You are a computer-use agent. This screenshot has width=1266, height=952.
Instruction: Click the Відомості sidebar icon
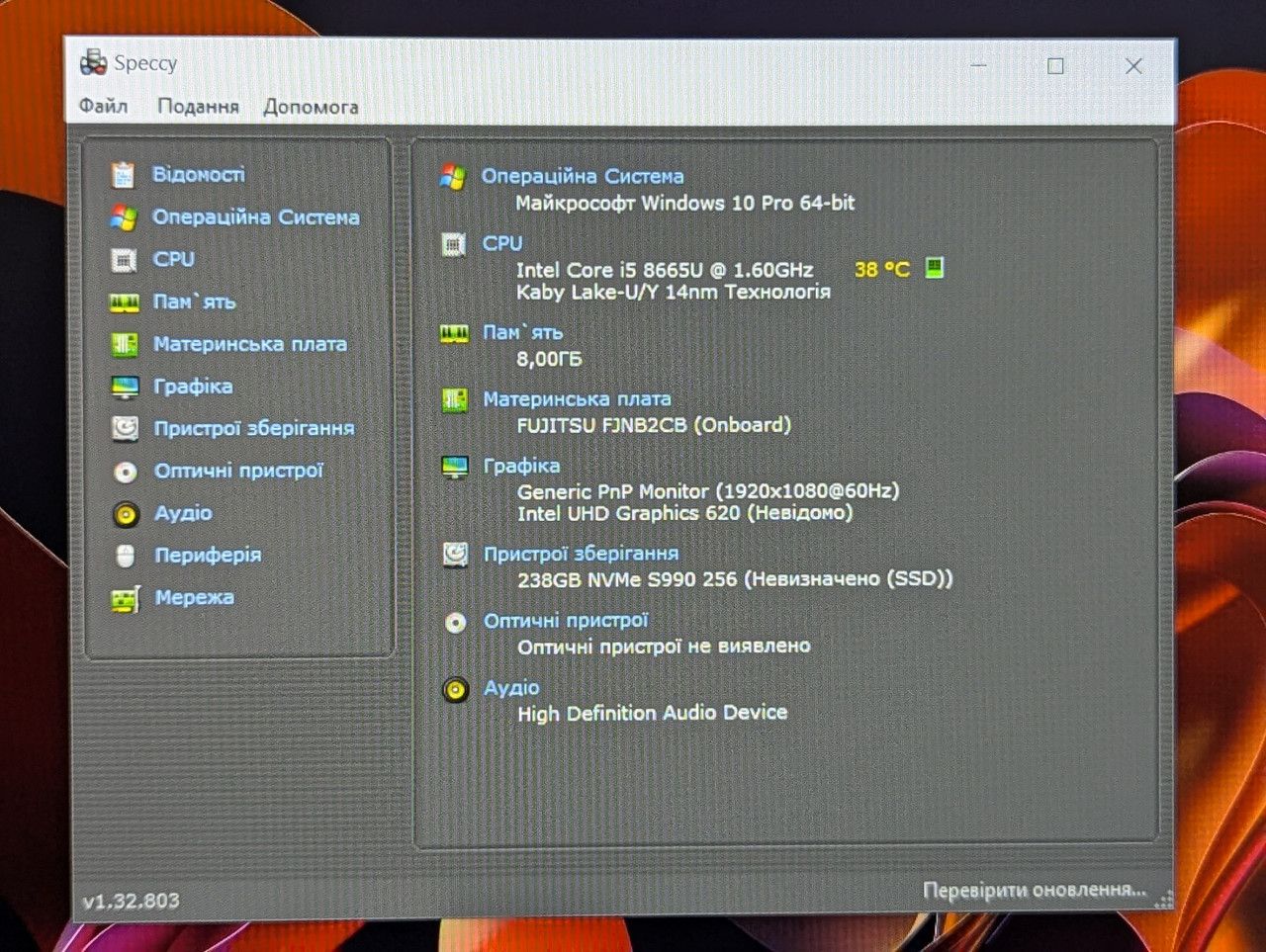124,175
